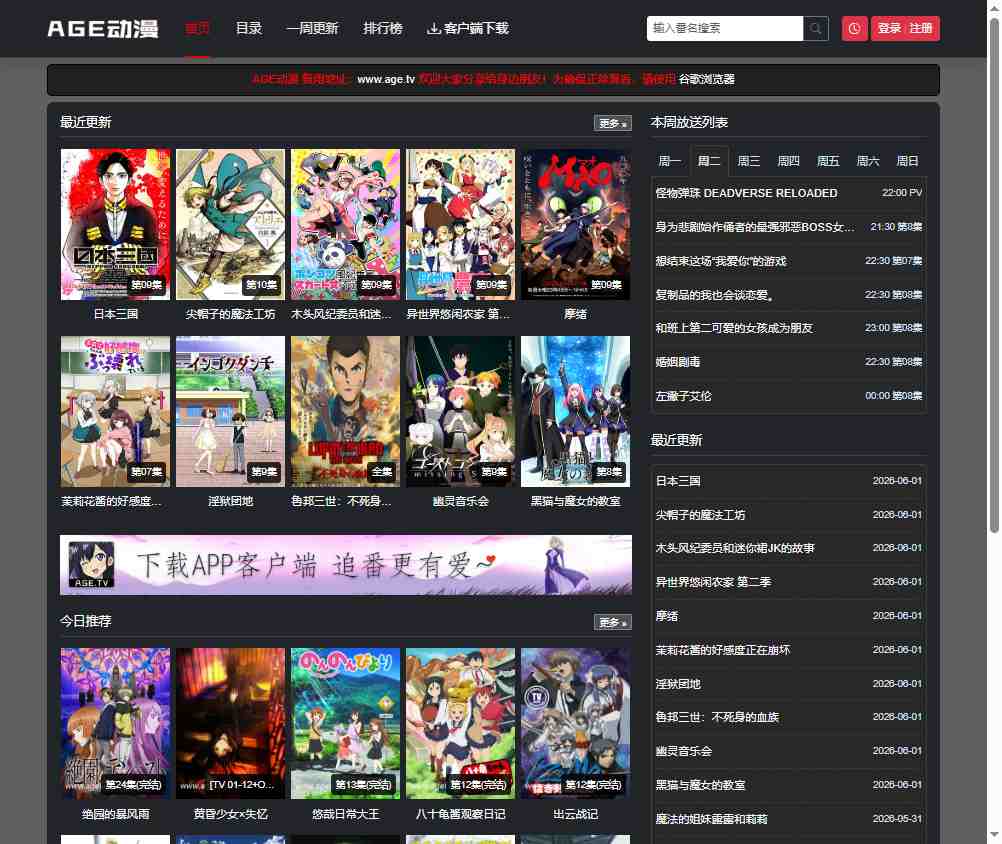Open 尖帽子的魔法工坊 poster thumbnail
The width and height of the screenshot is (1002, 844).
tap(231, 224)
